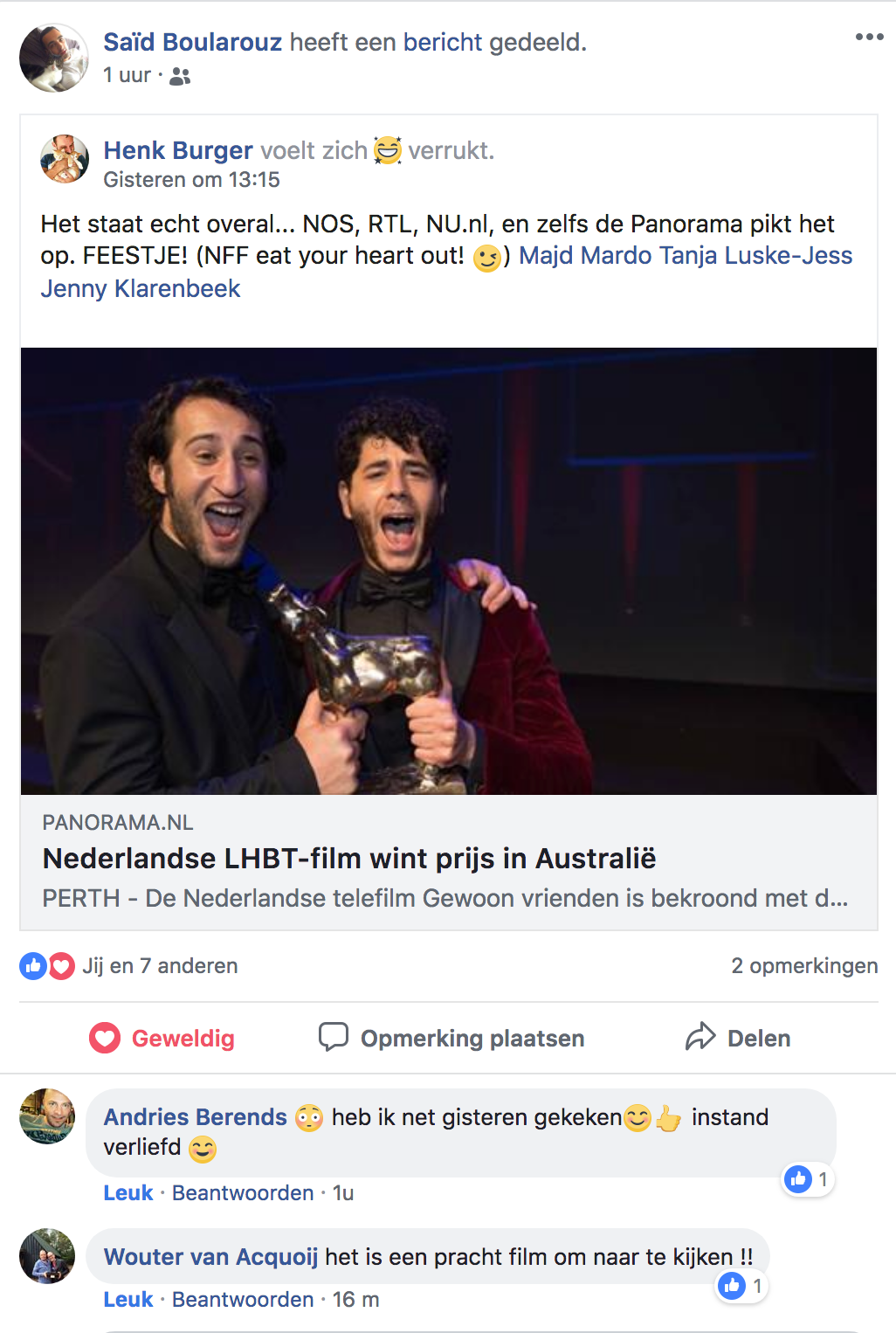Toggle the Geweldig heart reaction
The width and height of the screenshot is (896, 1333).
[162, 1038]
